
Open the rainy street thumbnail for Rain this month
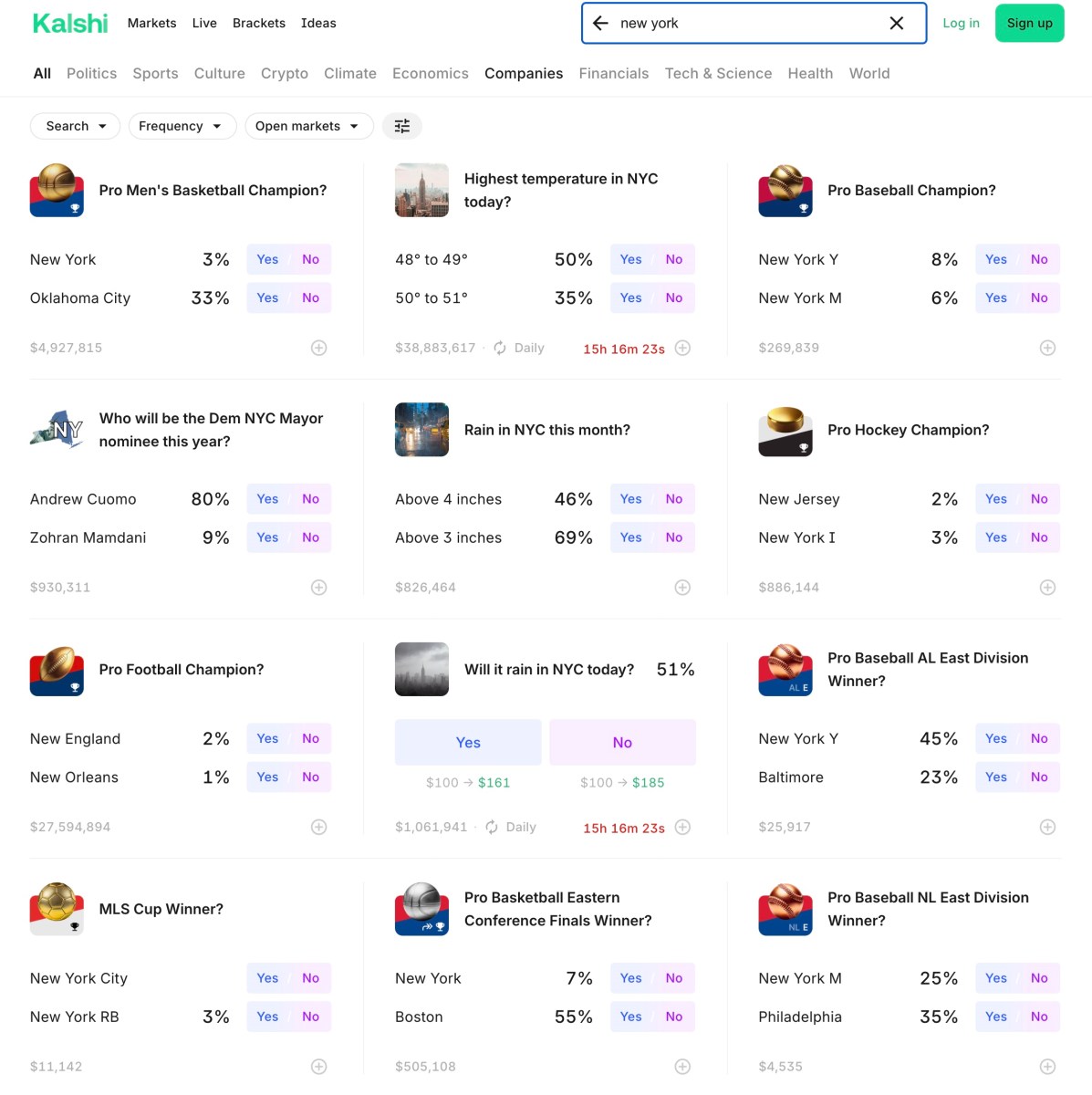click(x=421, y=430)
